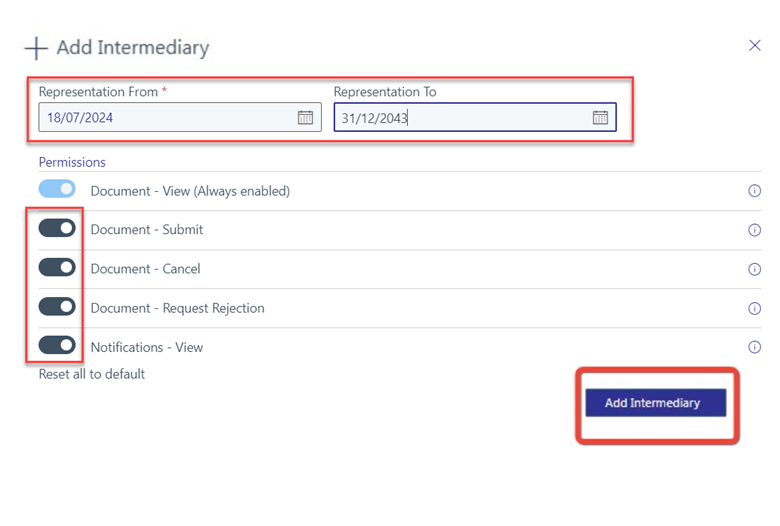The height and width of the screenshot is (526, 780).
Task: Show info for Notifications - View permission
Action: tap(755, 348)
